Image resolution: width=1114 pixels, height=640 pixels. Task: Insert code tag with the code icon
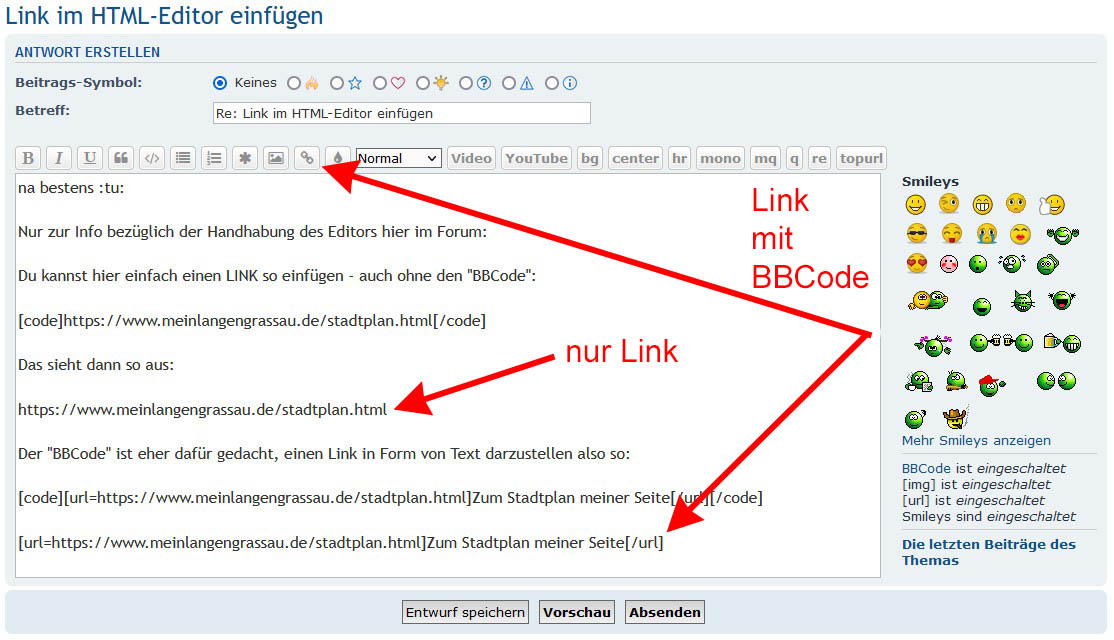pos(152,158)
